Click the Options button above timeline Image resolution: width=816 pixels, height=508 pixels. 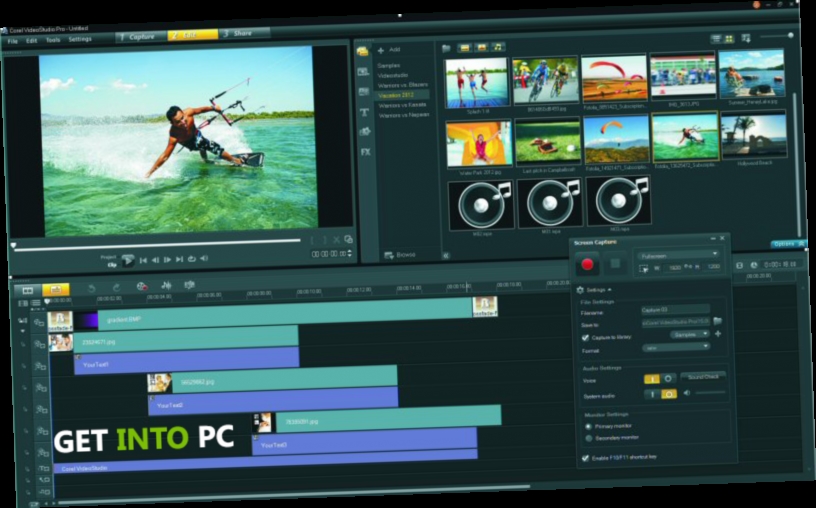click(x=786, y=244)
